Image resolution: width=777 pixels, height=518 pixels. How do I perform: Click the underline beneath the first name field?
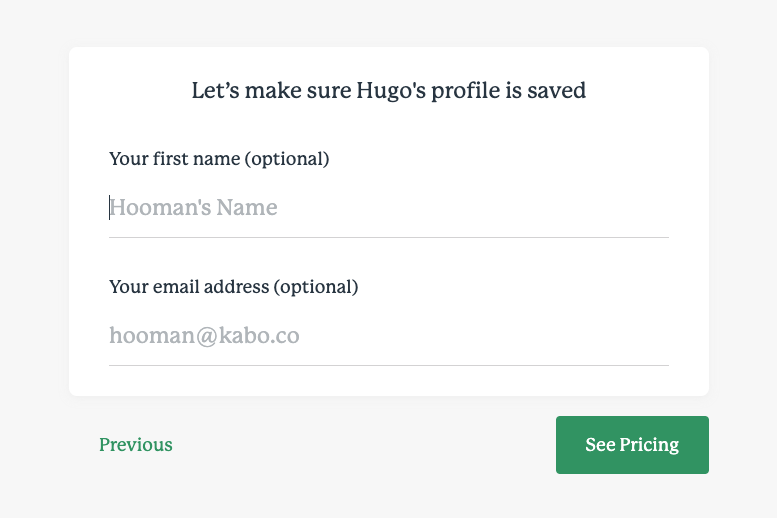(389, 237)
